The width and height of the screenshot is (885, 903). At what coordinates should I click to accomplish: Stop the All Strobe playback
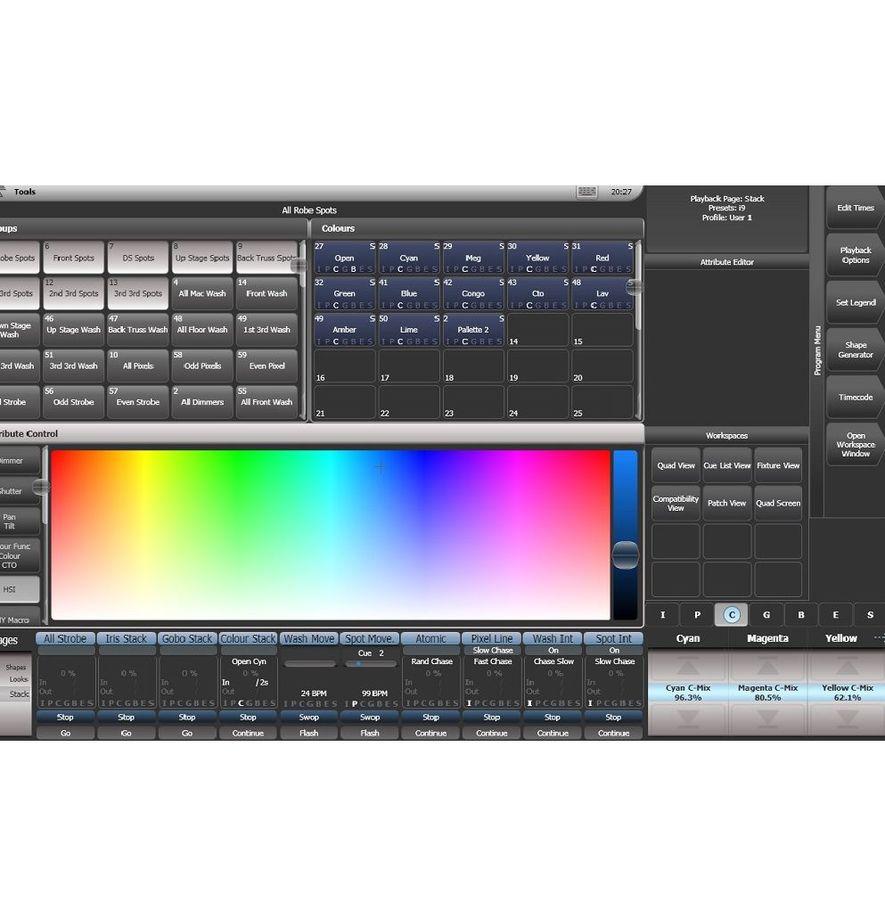click(65, 718)
